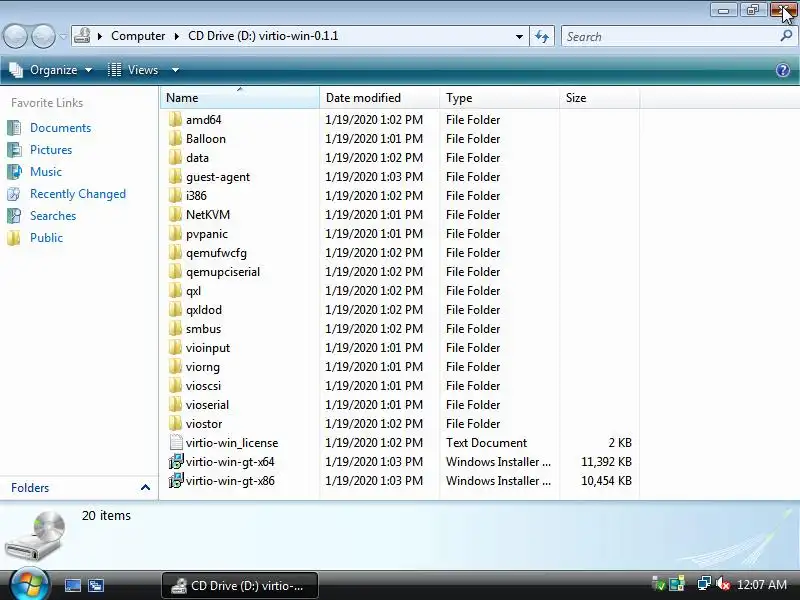Expand the Folders pane chevron
The image size is (800, 600).
(x=145, y=488)
